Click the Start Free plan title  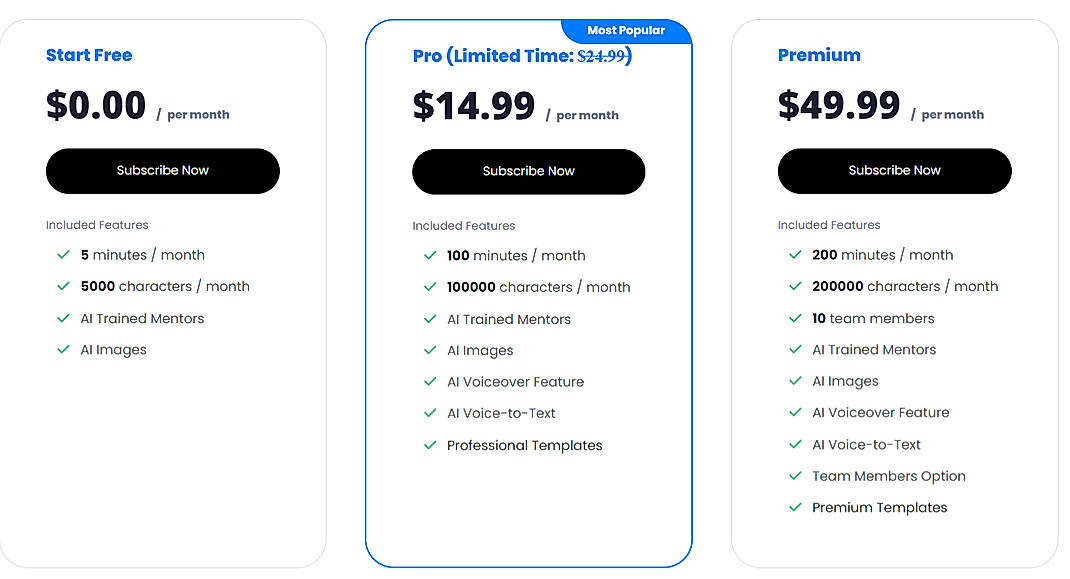tap(89, 55)
